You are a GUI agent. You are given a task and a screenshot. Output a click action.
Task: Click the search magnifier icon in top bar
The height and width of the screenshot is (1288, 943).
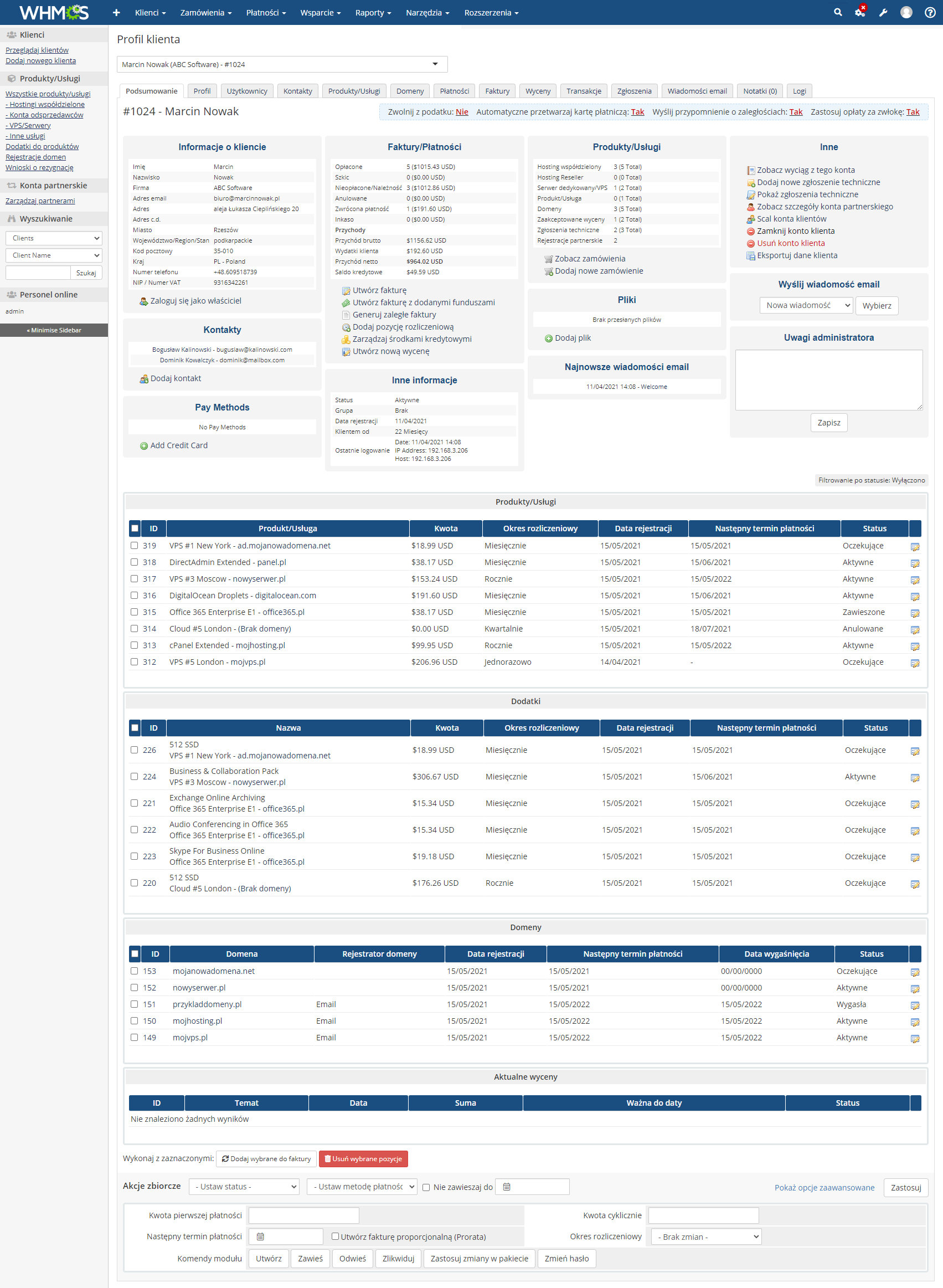(837, 12)
